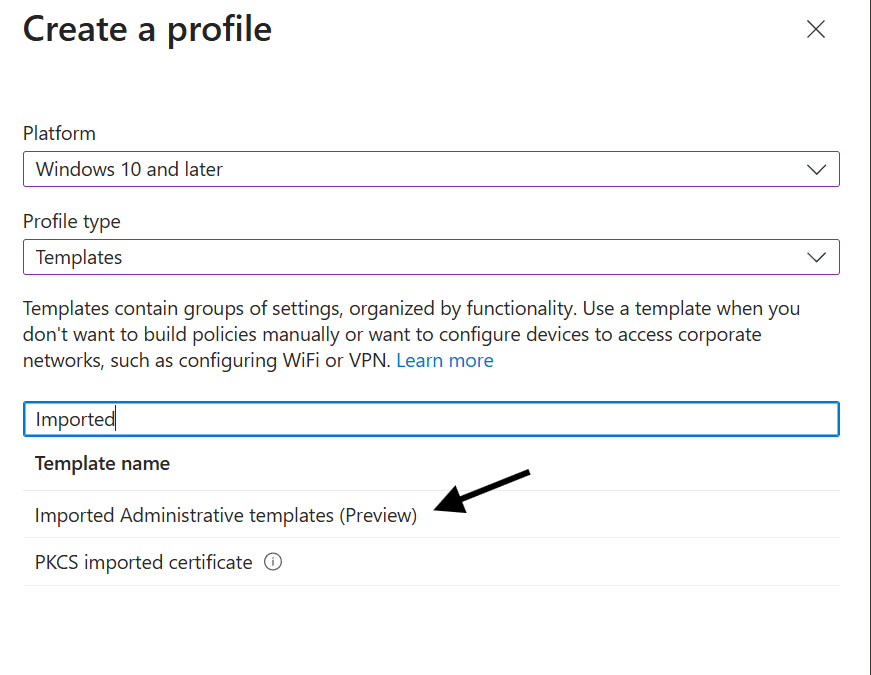Click the "Templates" selected profile type value
Viewport: 871px width, 675px height.
(x=79, y=258)
